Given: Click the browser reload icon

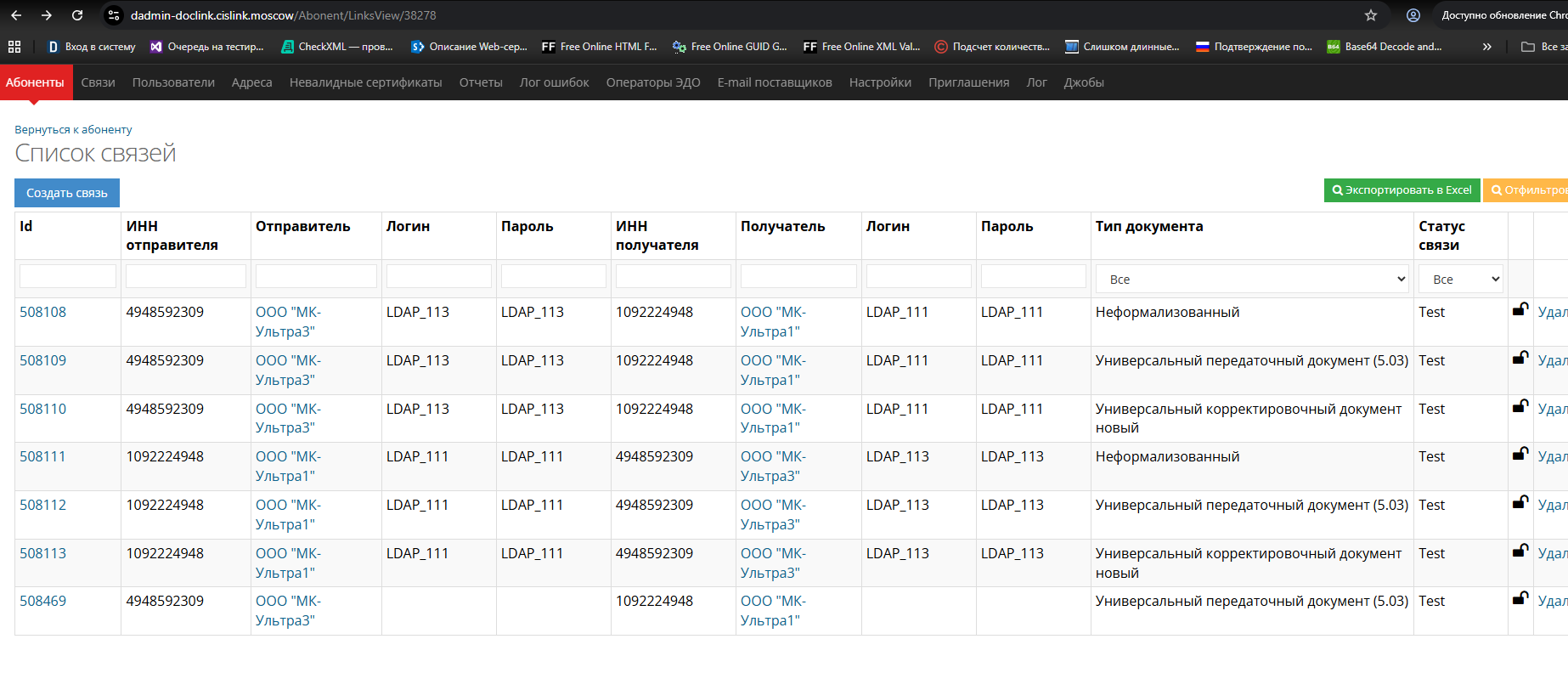Looking at the screenshot, I should tap(77, 15).
